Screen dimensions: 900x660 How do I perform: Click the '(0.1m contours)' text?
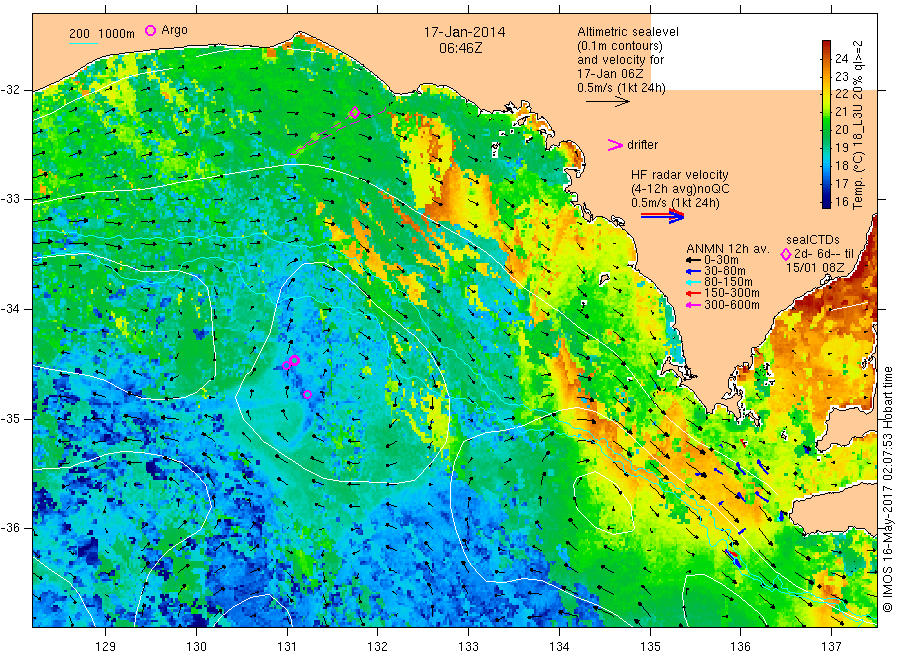pos(620,46)
